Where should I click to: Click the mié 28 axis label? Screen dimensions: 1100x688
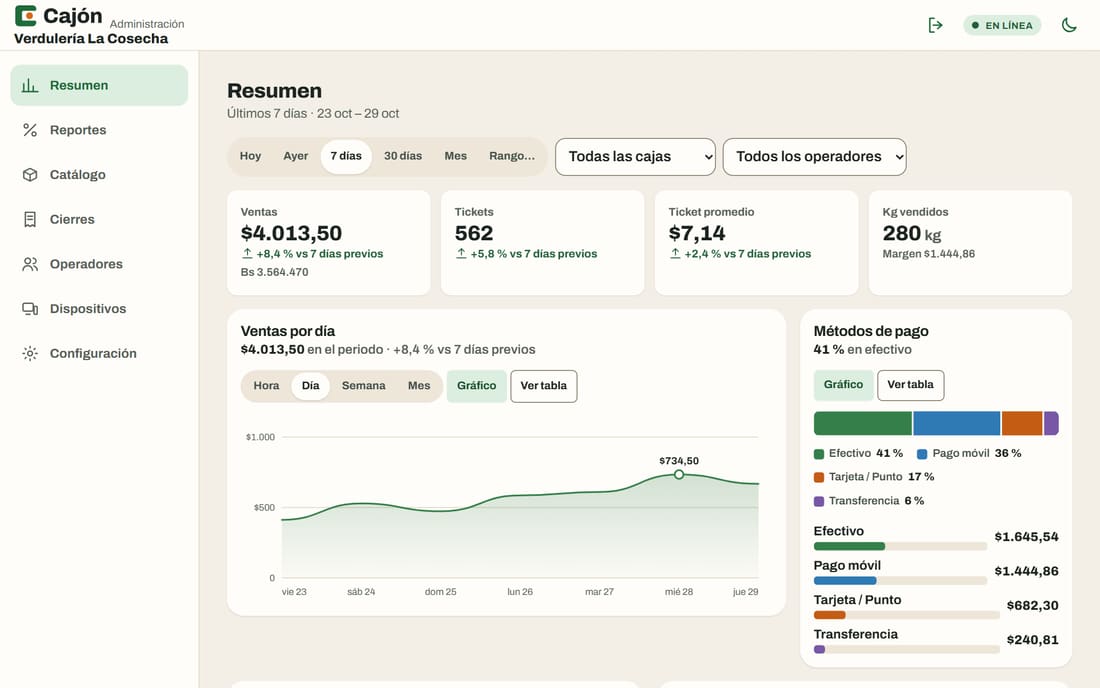[x=678, y=592]
